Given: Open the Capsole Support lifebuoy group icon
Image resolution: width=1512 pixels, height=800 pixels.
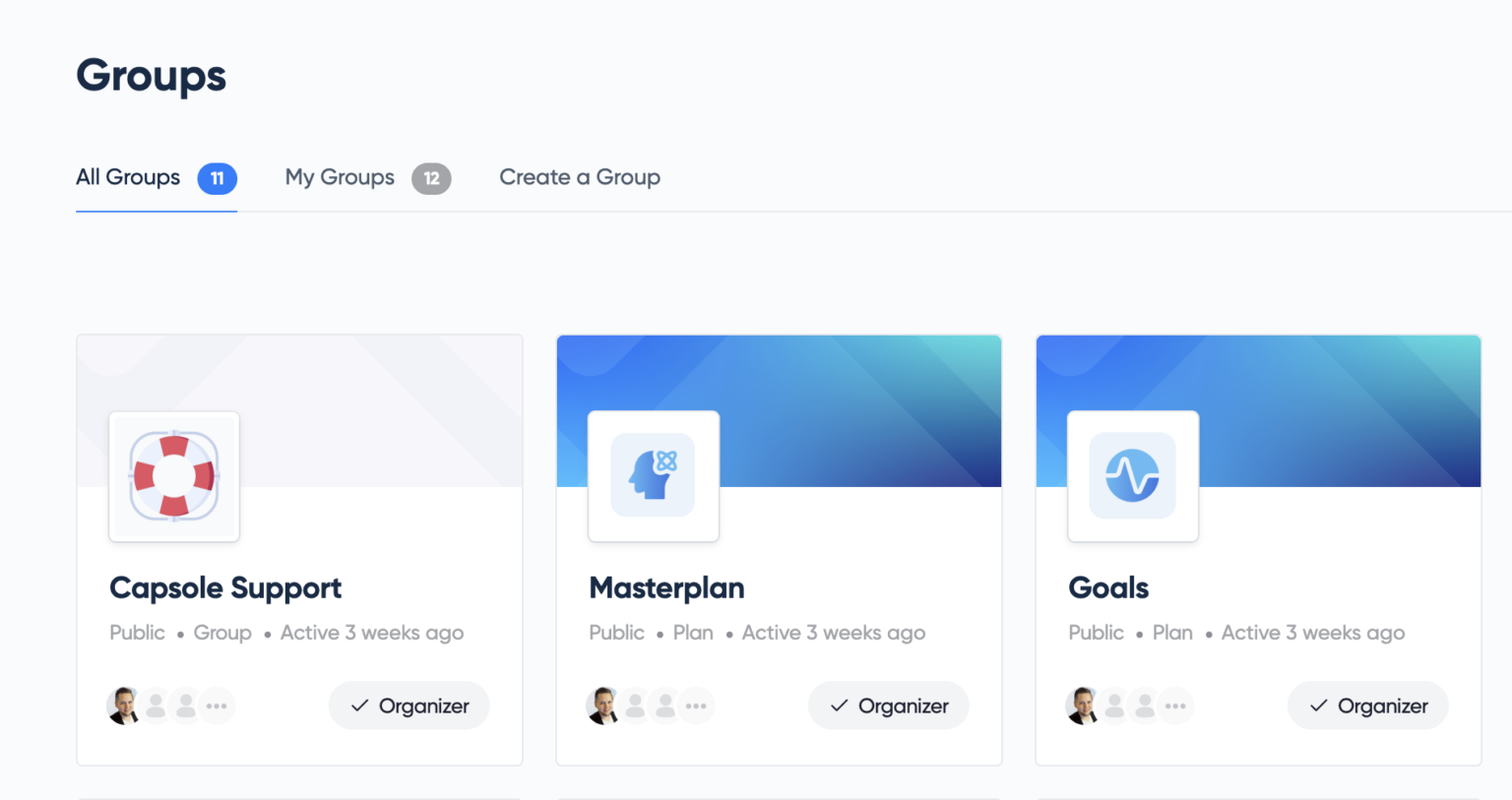Looking at the screenshot, I should click(174, 476).
